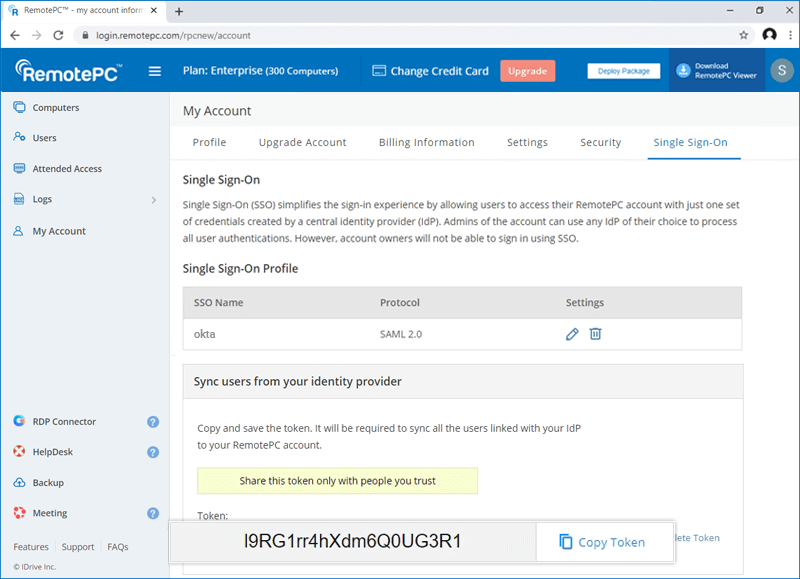Viewport: 800px width, 579px height.
Task: Click the 'SAML 2.0' protocol cell
Action: [401, 334]
